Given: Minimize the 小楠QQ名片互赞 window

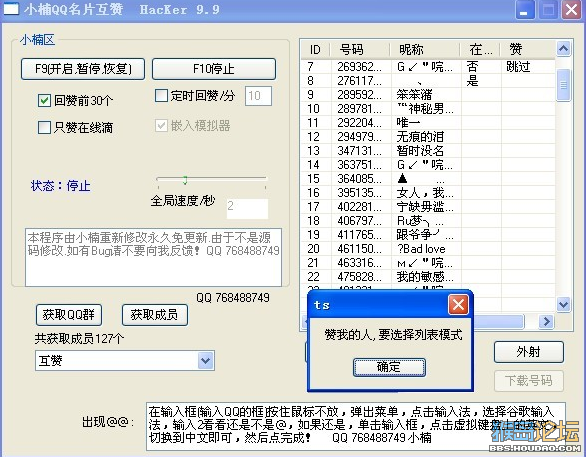Looking at the screenshot, I should point(525,10).
